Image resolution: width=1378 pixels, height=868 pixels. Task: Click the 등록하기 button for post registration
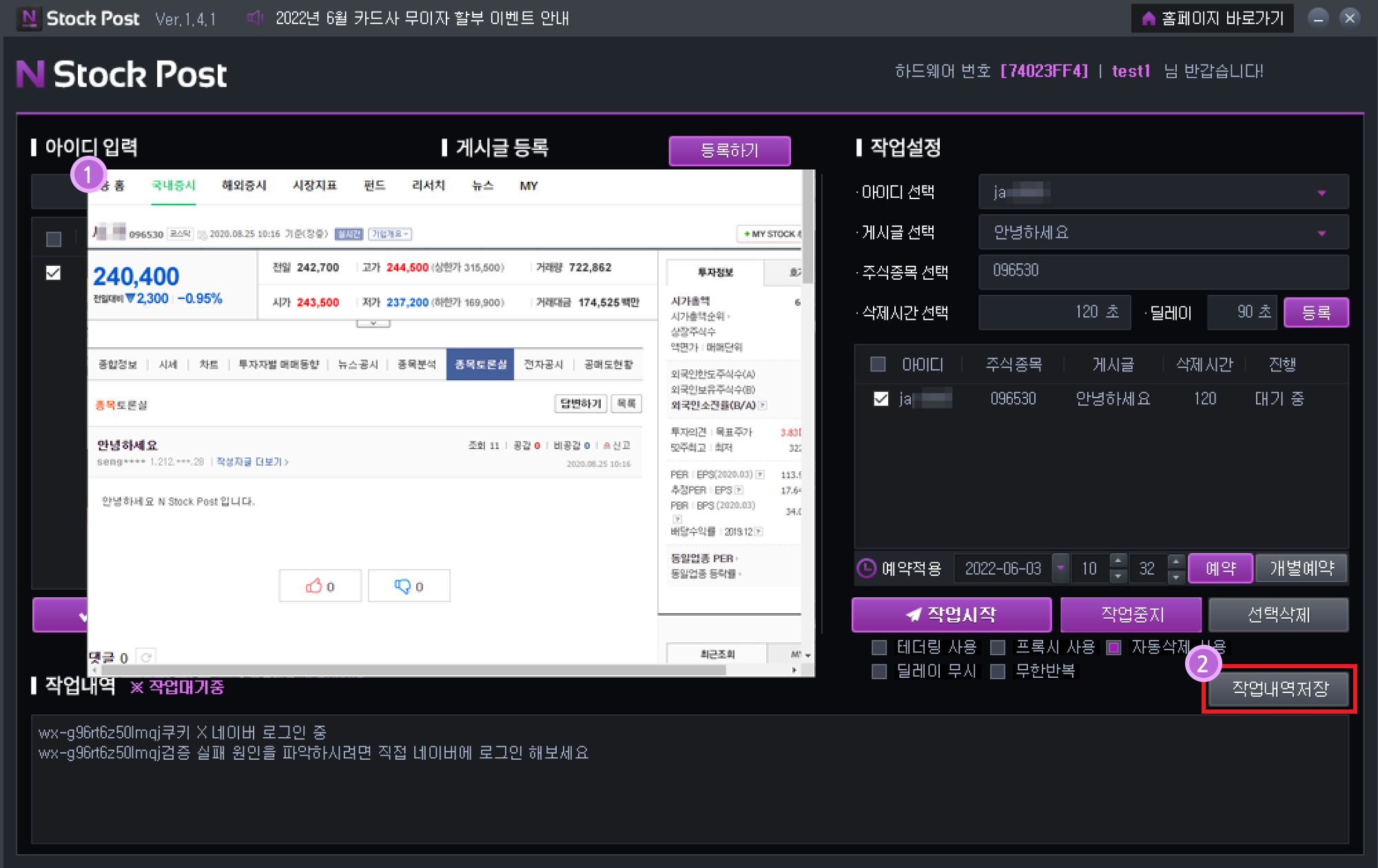point(730,150)
